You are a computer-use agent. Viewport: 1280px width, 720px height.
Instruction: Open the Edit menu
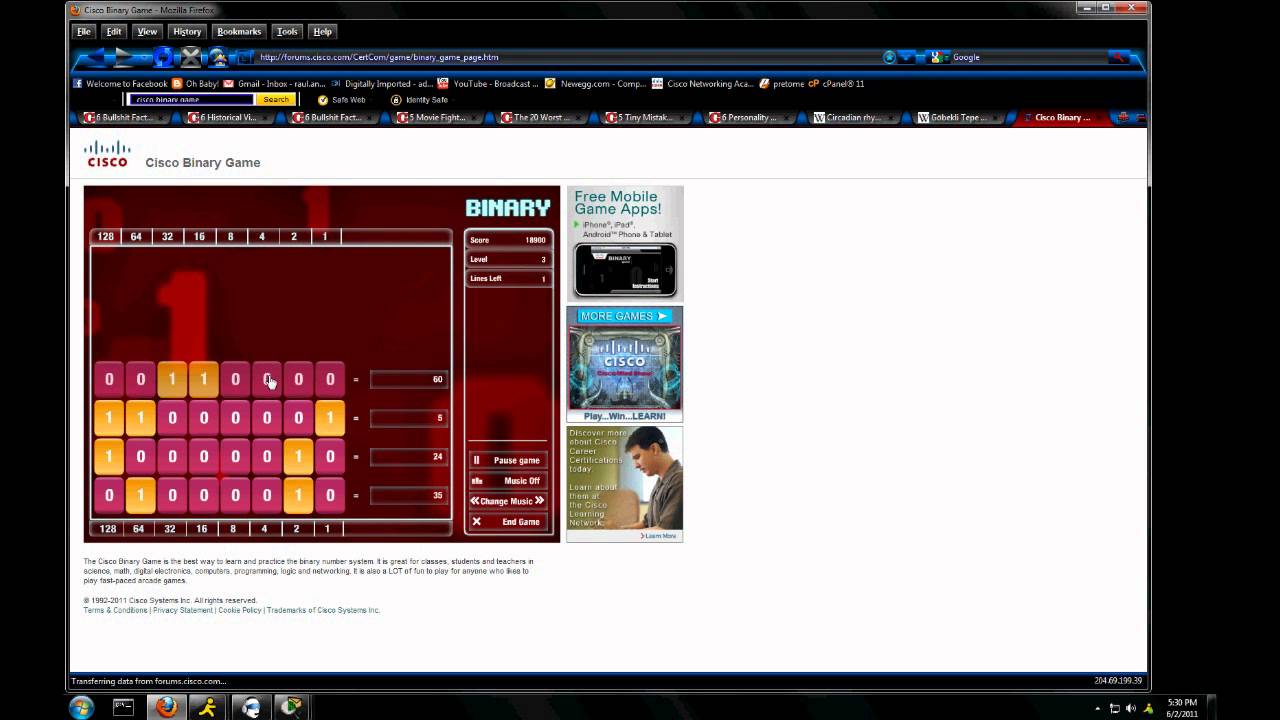(114, 31)
